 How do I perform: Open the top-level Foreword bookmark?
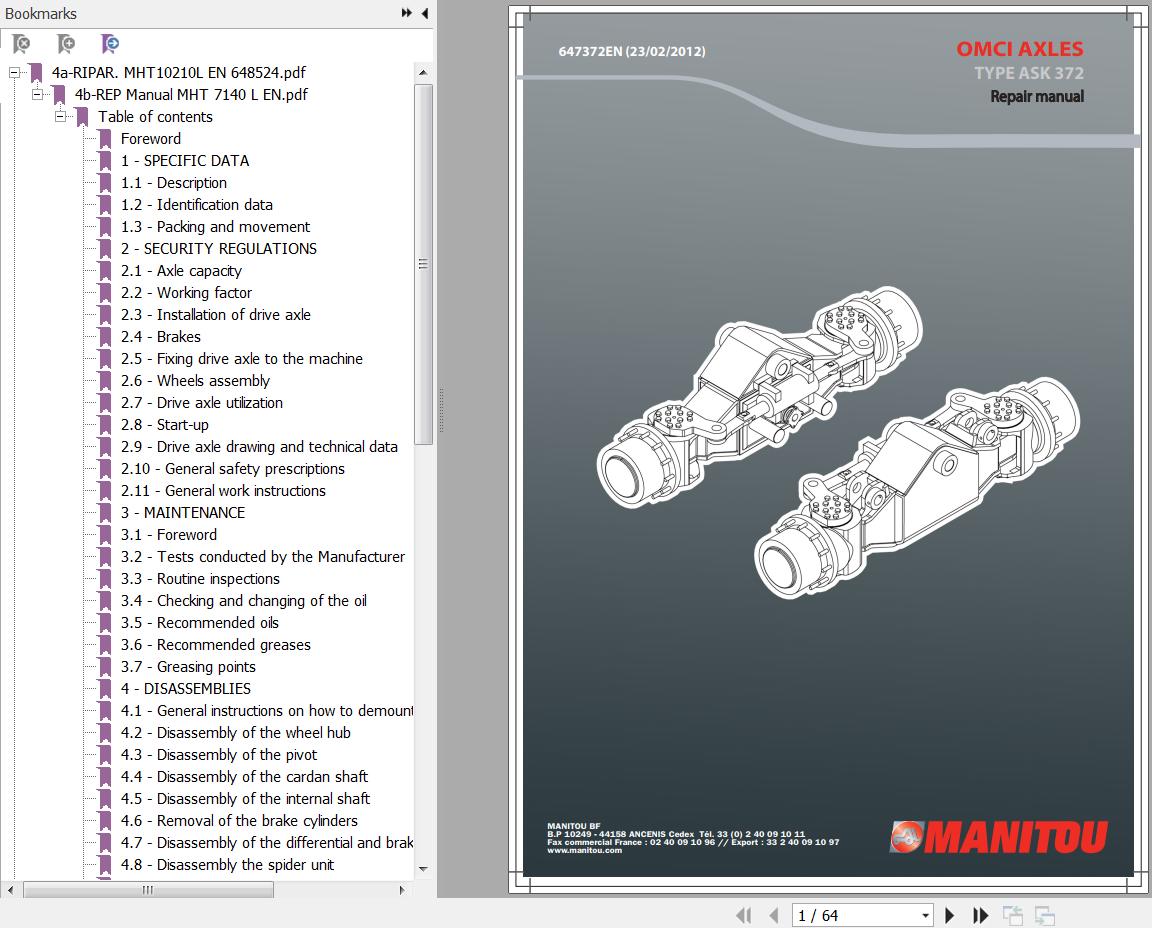(151, 139)
